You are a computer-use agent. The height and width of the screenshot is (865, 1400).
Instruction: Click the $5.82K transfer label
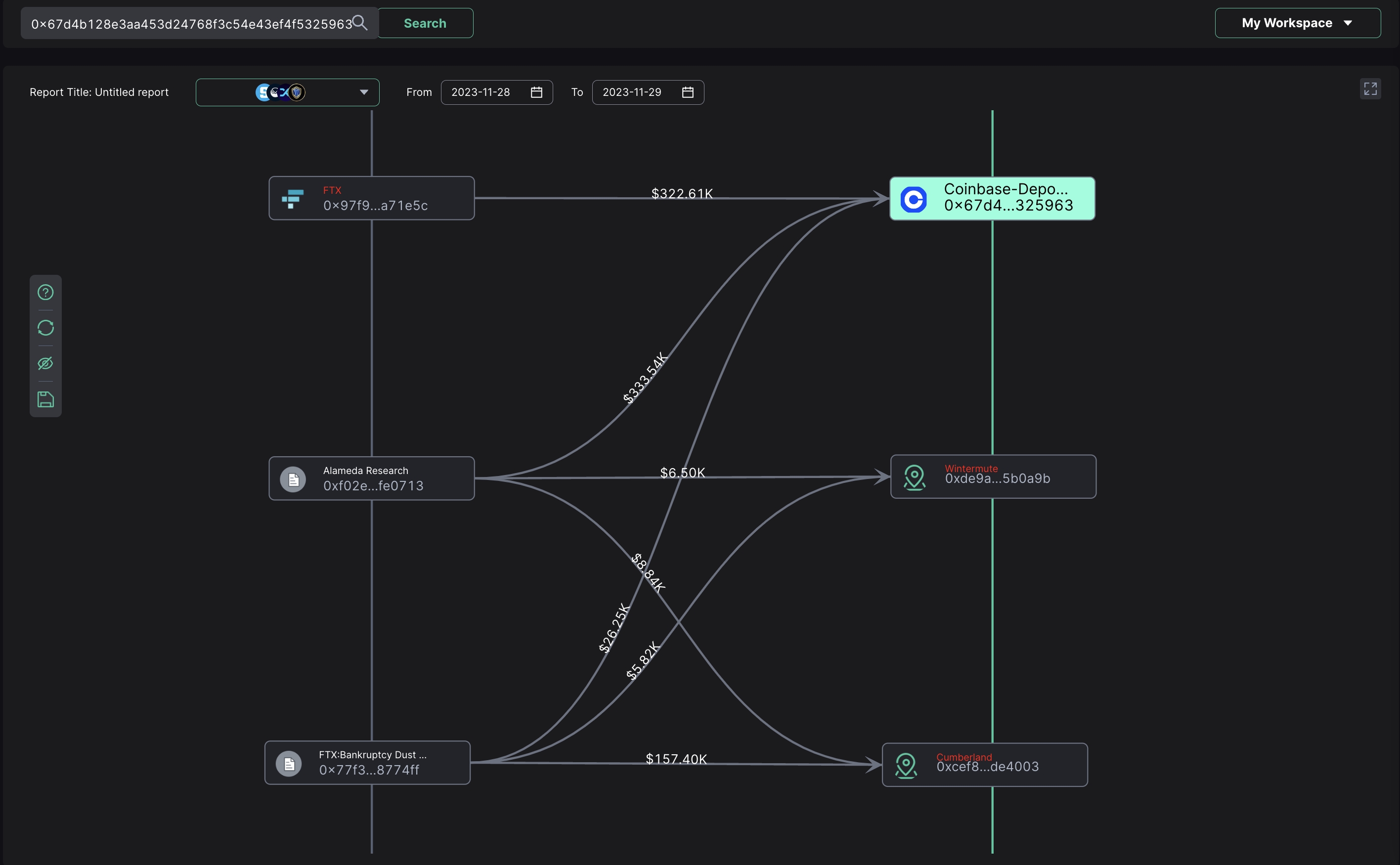tap(643, 661)
